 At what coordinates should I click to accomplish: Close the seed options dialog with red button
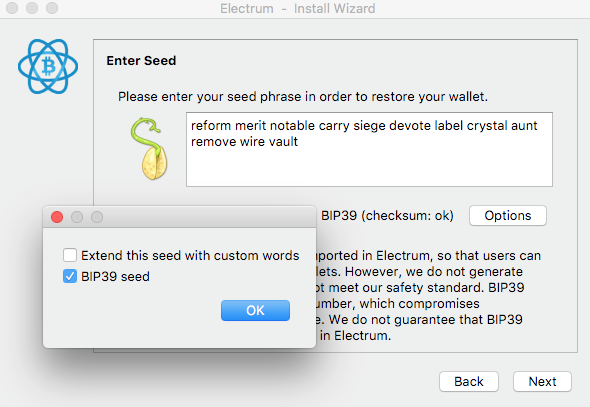57,217
